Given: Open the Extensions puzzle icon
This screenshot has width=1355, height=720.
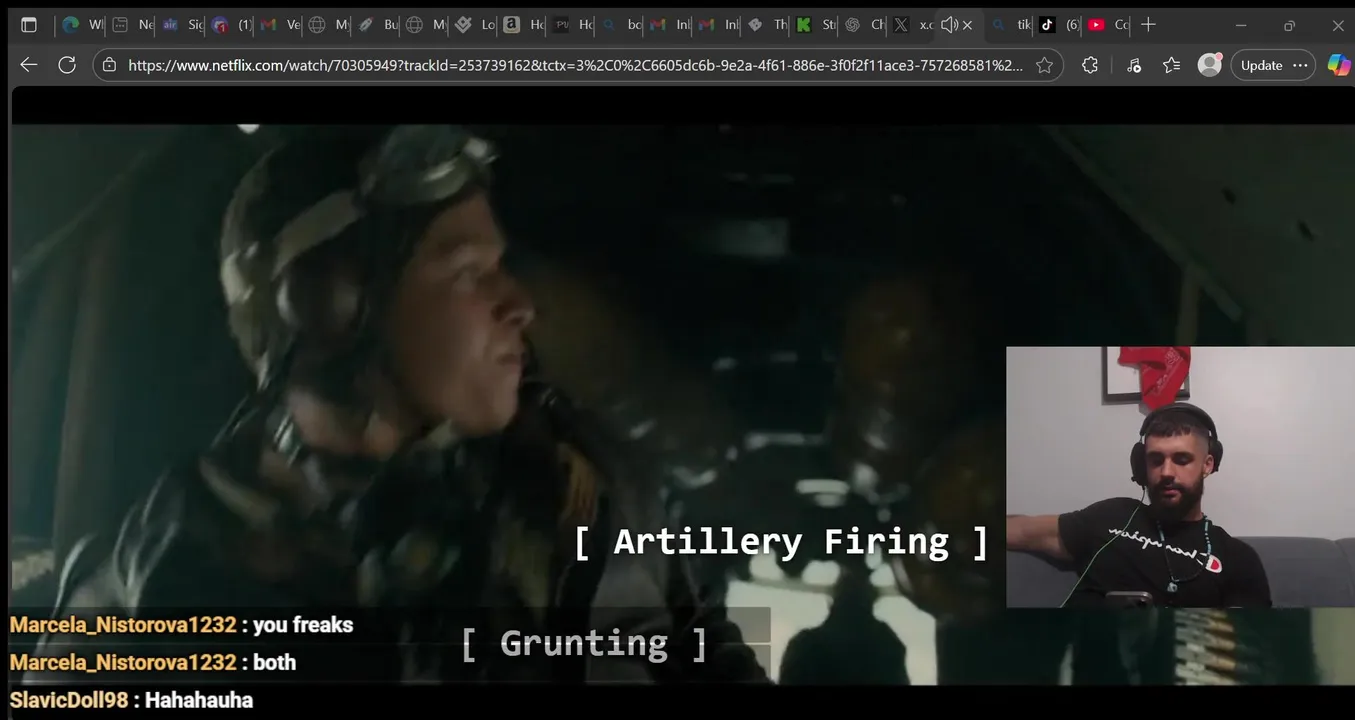Looking at the screenshot, I should [x=1090, y=65].
